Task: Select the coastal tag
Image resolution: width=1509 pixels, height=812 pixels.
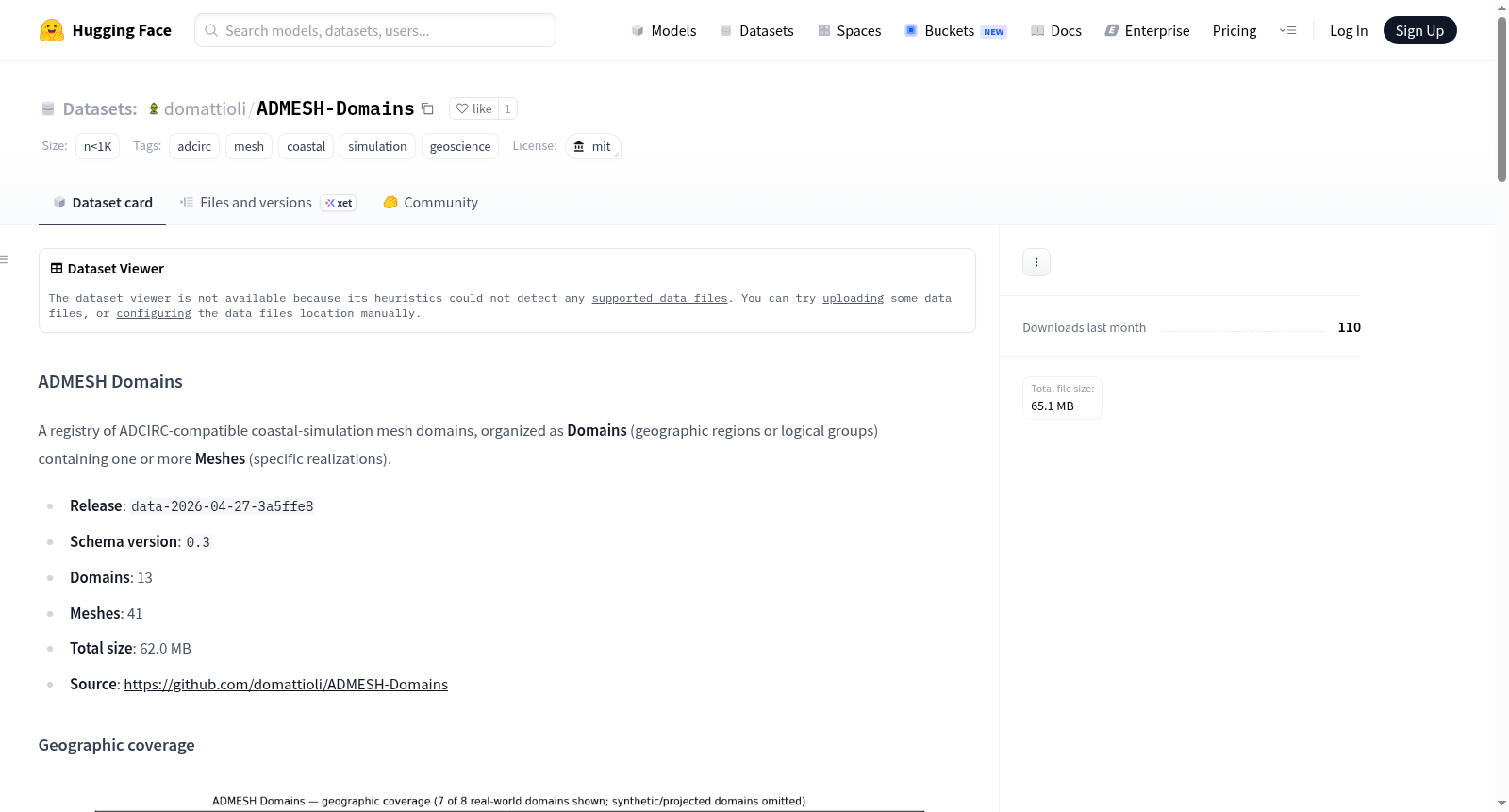Action: pyautogui.click(x=306, y=146)
